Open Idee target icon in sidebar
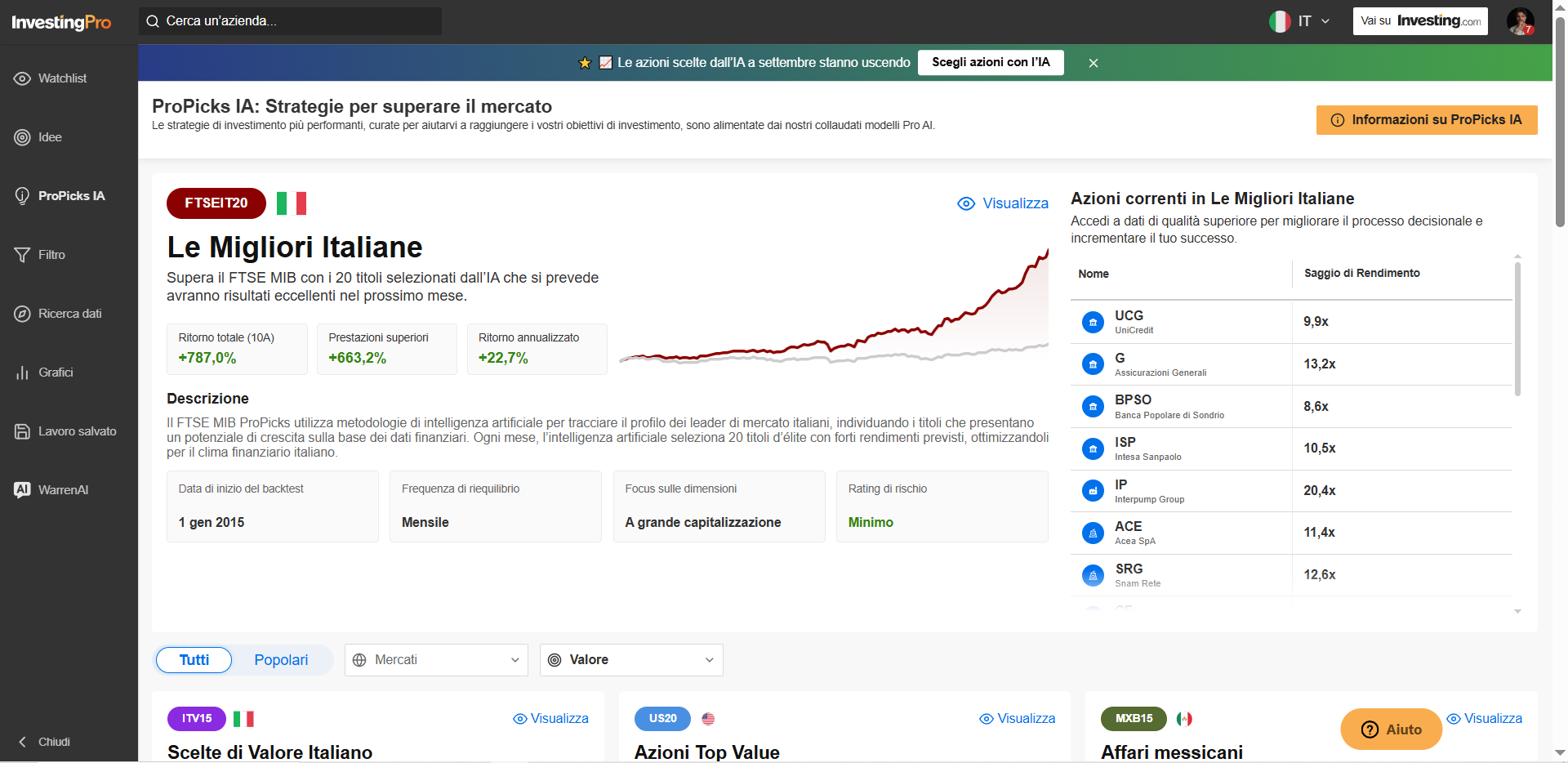1568x763 pixels. 22,137
